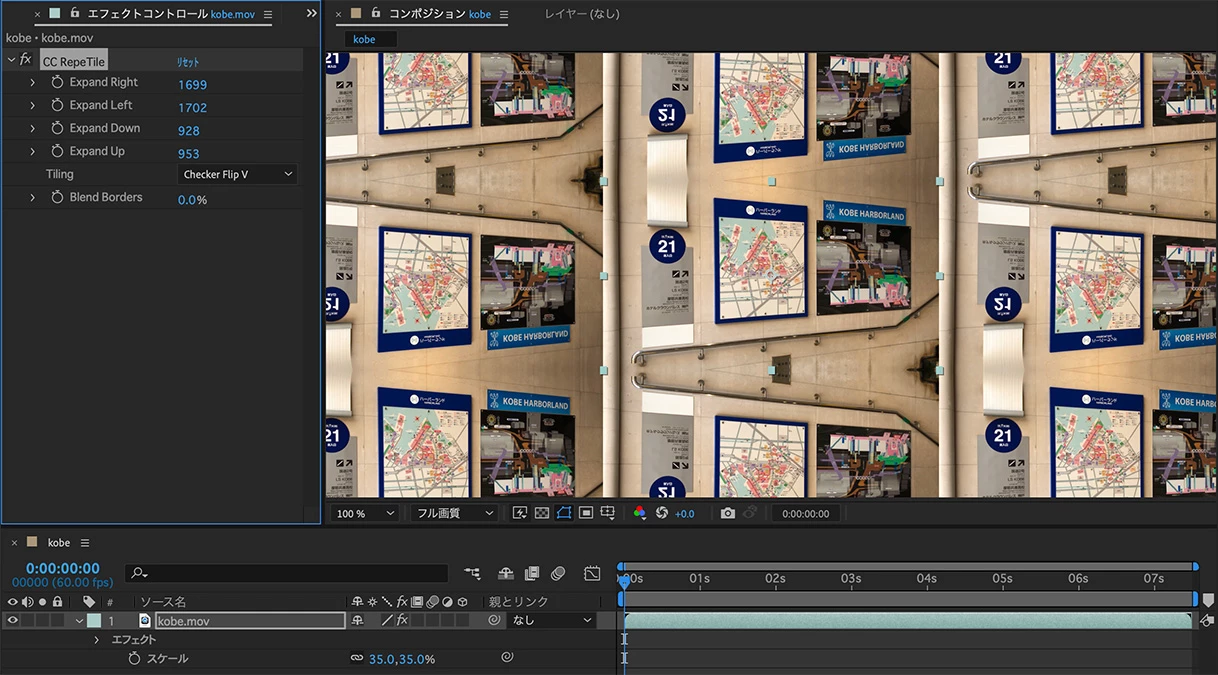Expand the エフェクト group in timeline
This screenshot has width=1218, height=675.
[x=97, y=639]
